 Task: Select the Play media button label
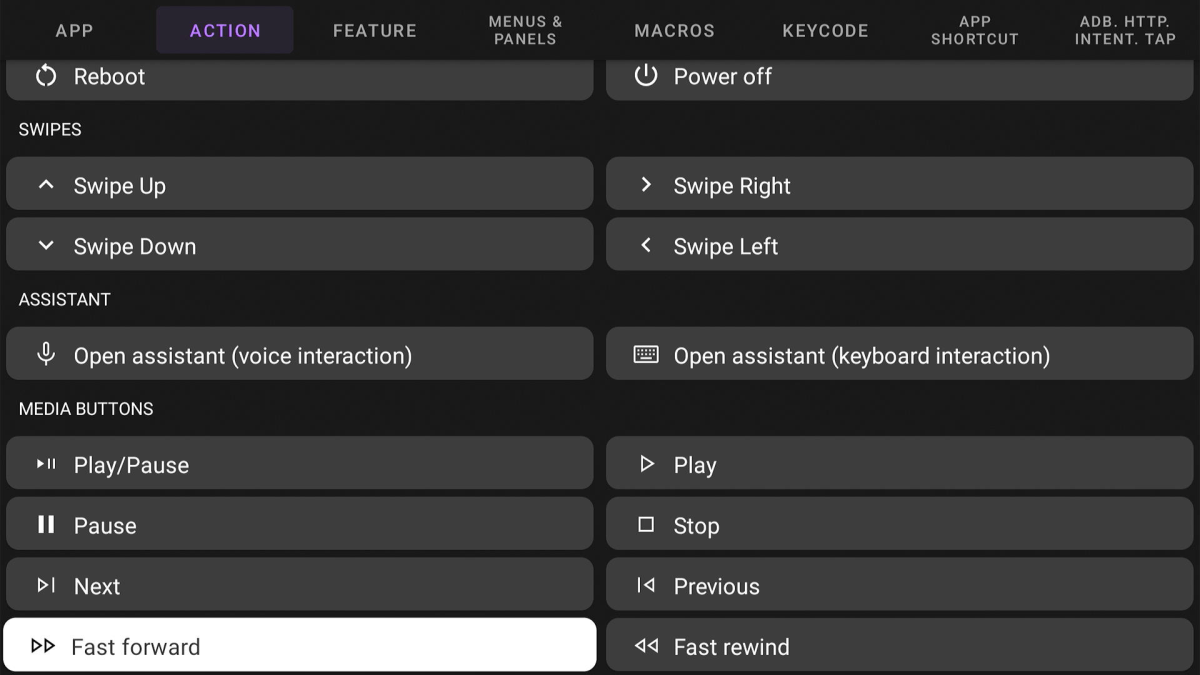[695, 465]
